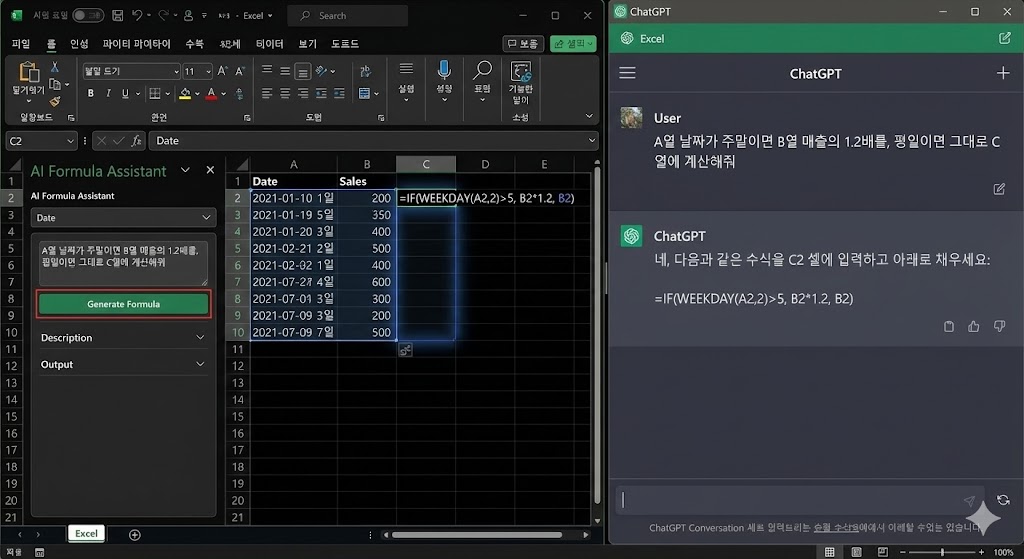The height and width of the screenshot is (559, 1024).
Task: Click the yellow Fill Color bucket
Action: [x=185, y=93]
